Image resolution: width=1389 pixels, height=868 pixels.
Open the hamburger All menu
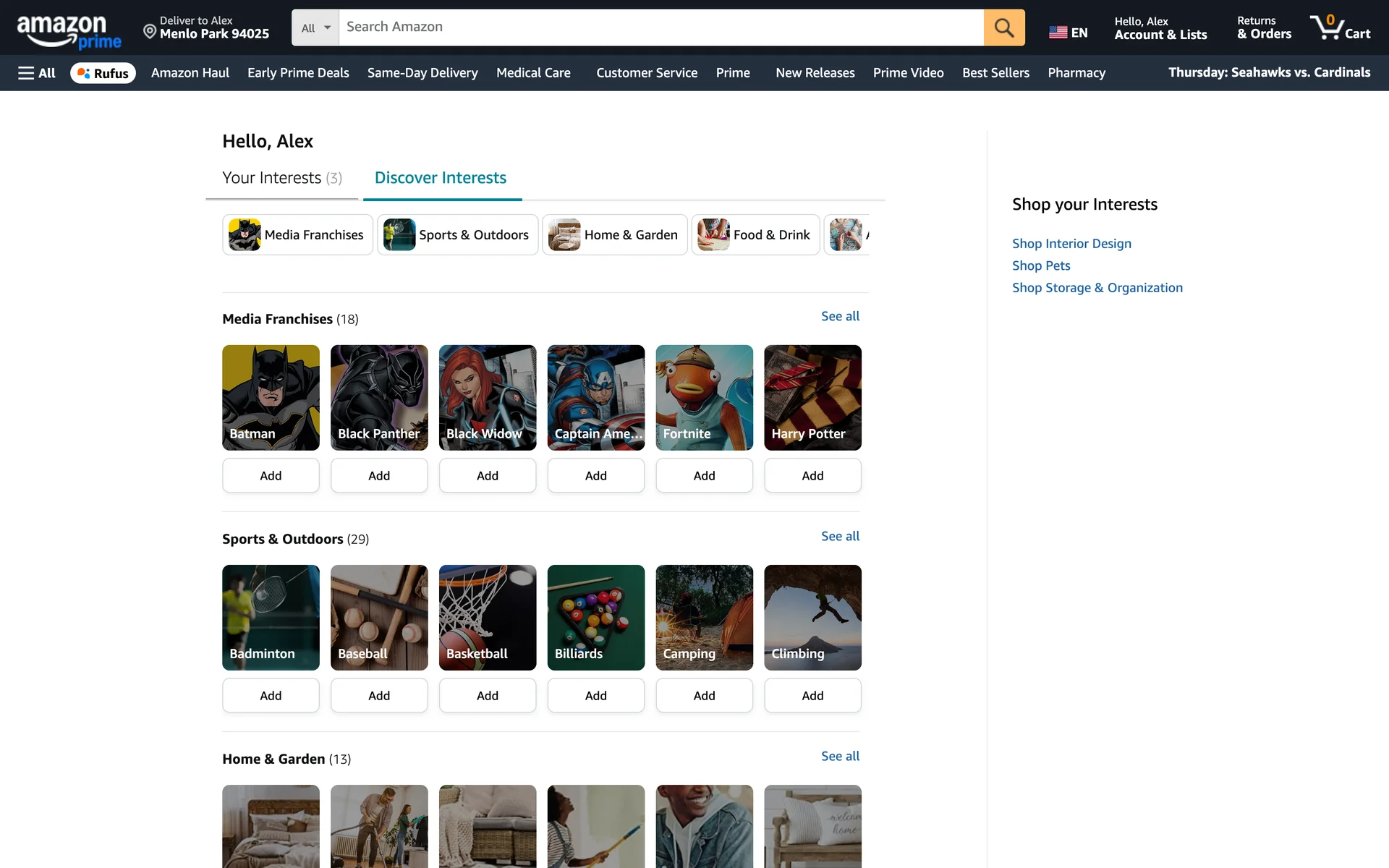coord(37,73)
